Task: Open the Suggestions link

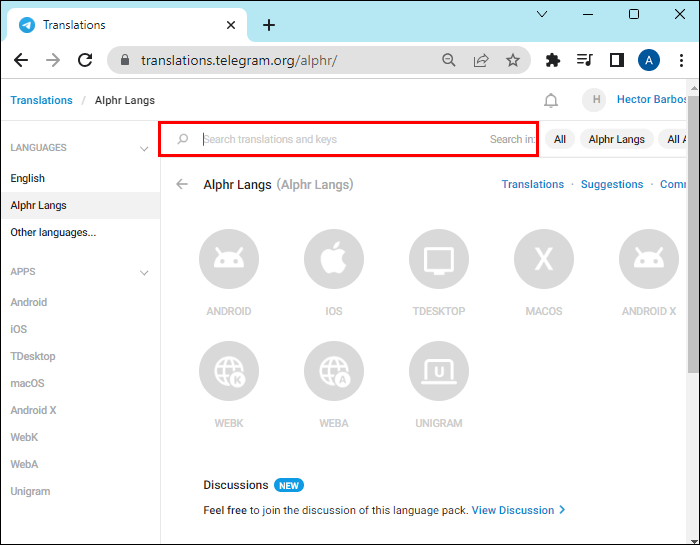Action: [612, 184]
